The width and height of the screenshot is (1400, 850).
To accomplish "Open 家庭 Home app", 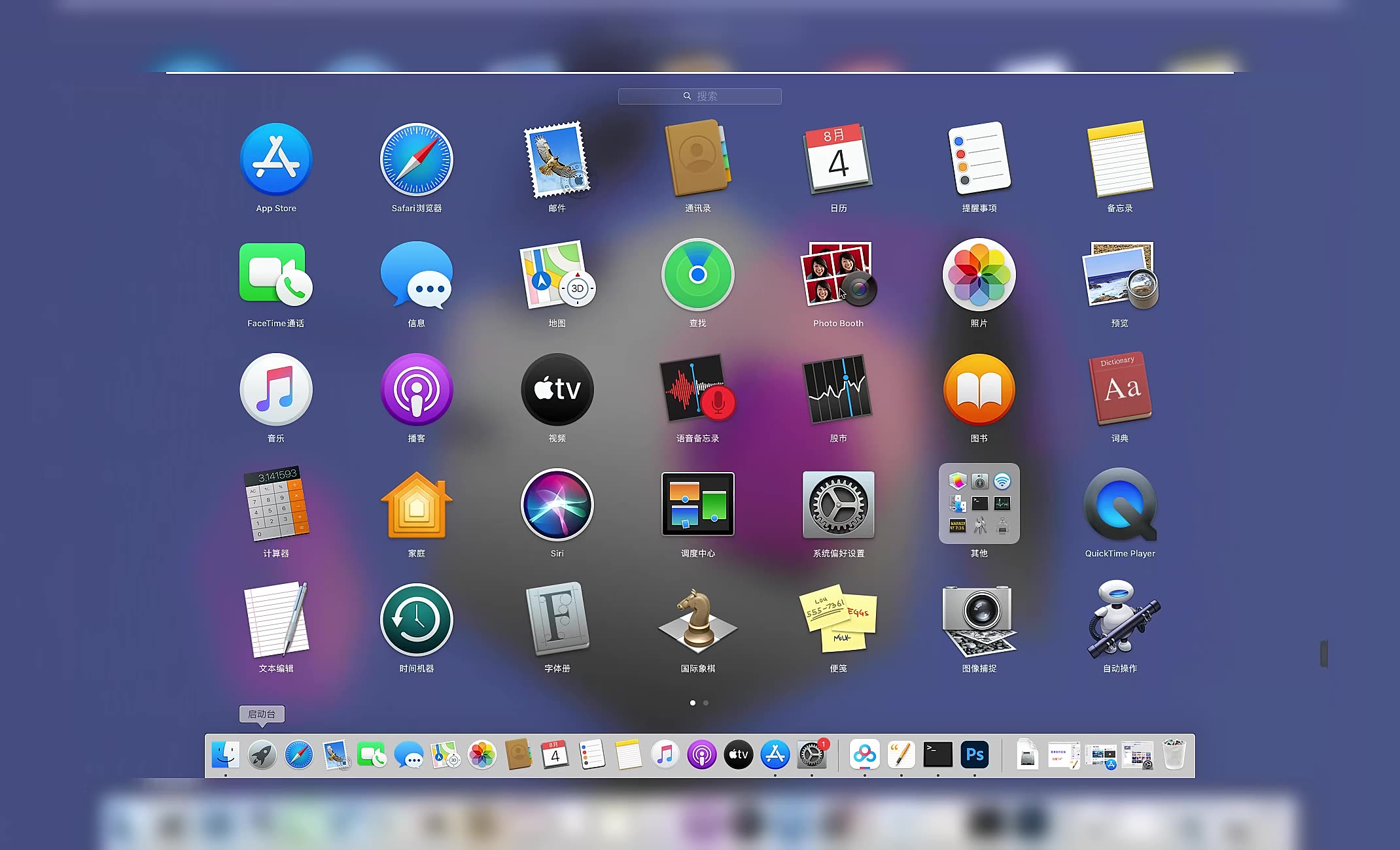I will [417, 505].
